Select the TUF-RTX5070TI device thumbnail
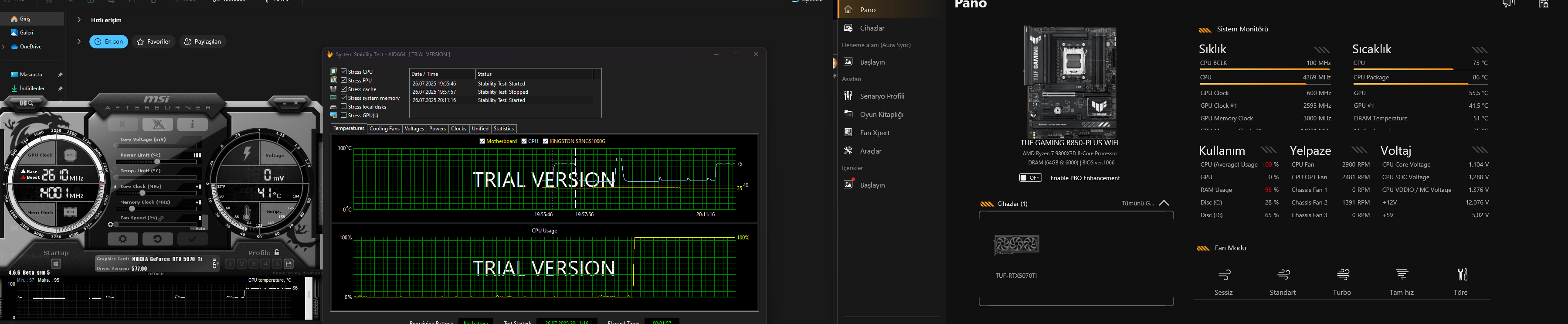The height and width of the screenshot is (324, 1568). (1017, 245)
